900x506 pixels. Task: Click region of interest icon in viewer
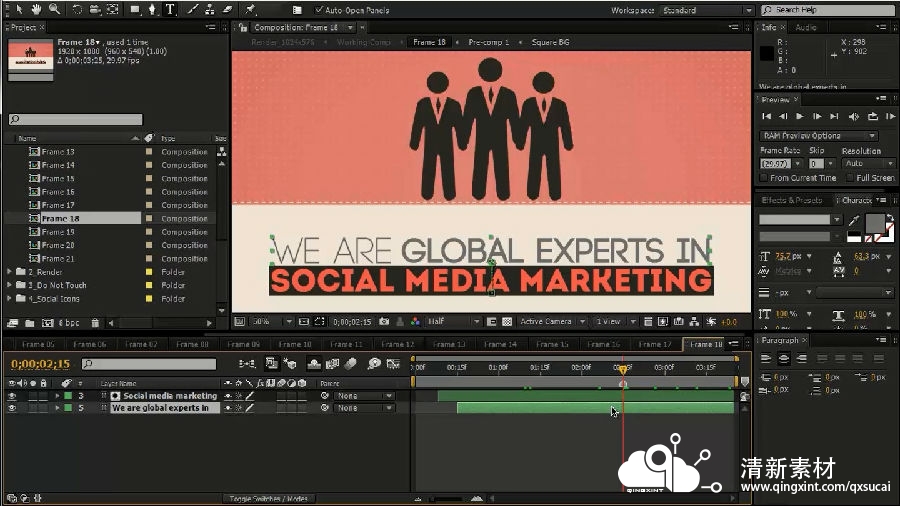[320, 322]
